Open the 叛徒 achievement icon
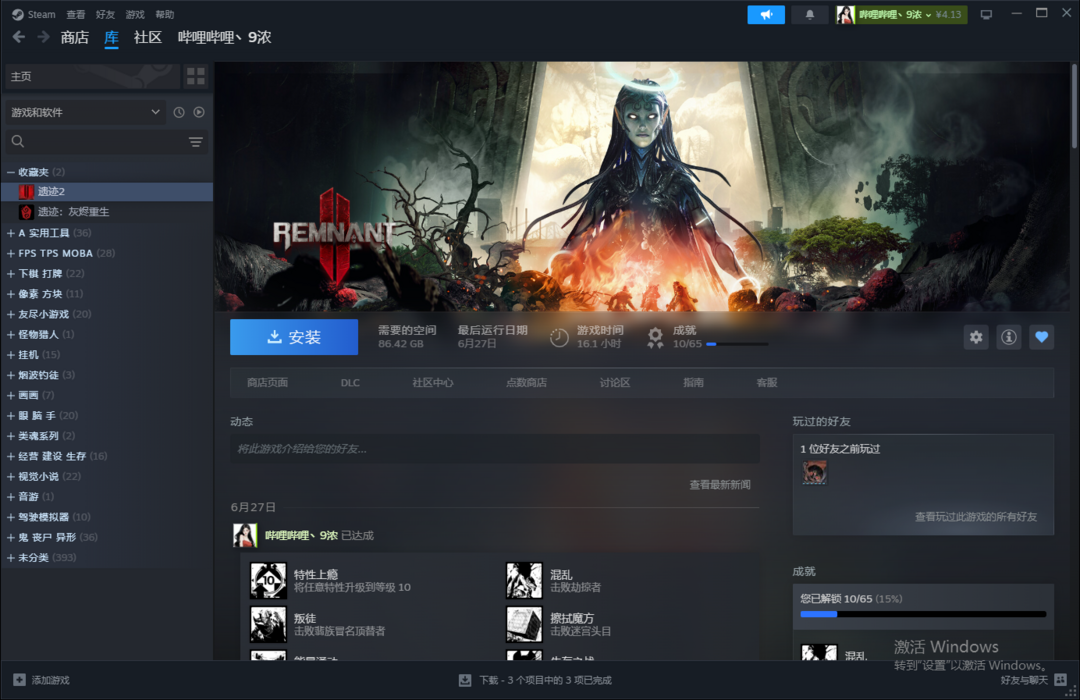Viewport: 1080px width, 700px height. click(x=268, y=624)
